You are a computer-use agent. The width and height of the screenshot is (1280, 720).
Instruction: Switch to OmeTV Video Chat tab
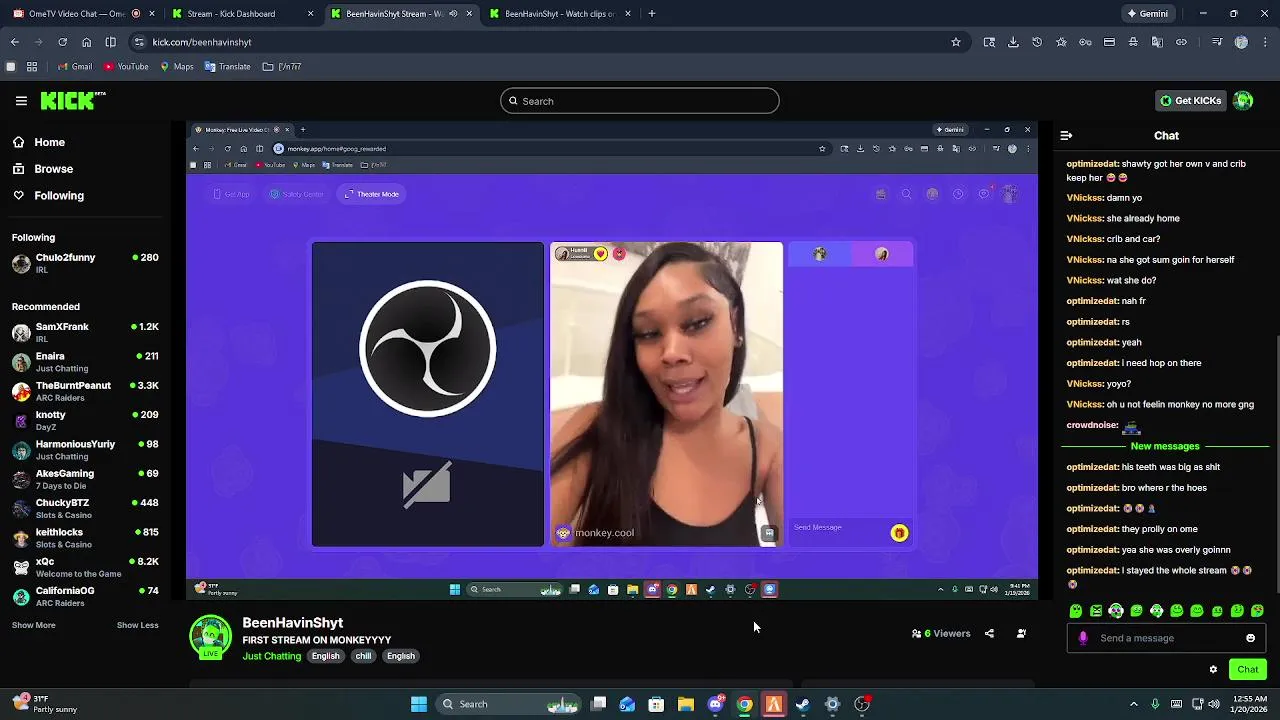click(x=83, y=14)
